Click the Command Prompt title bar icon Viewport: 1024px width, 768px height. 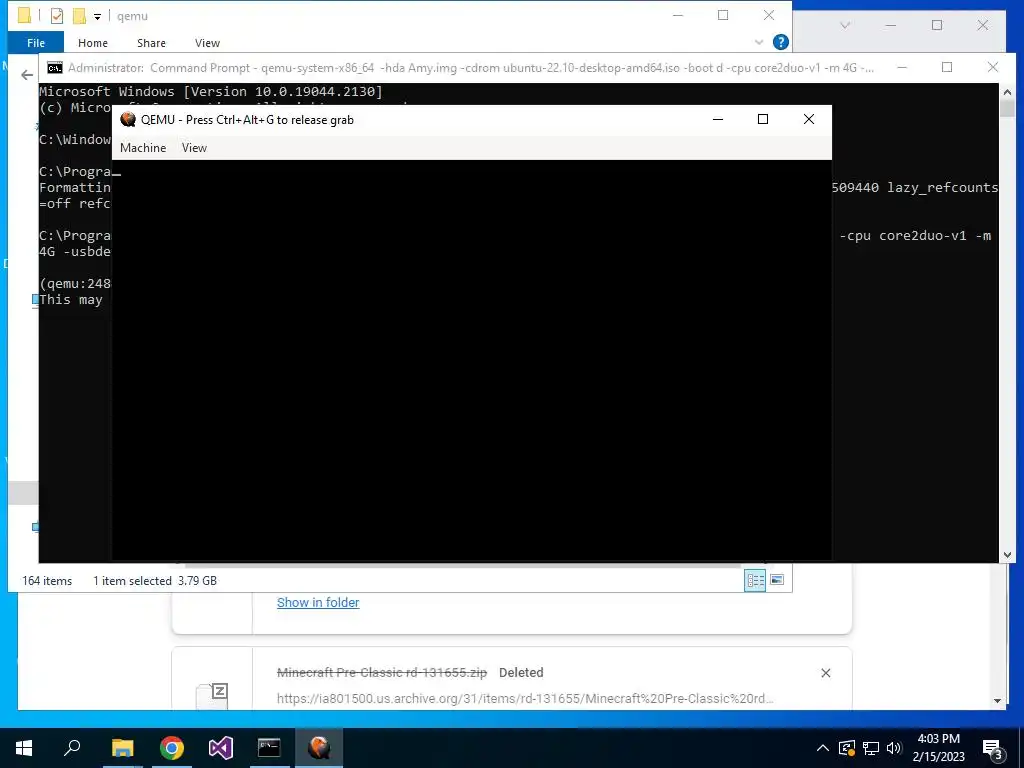click(55, 68)
